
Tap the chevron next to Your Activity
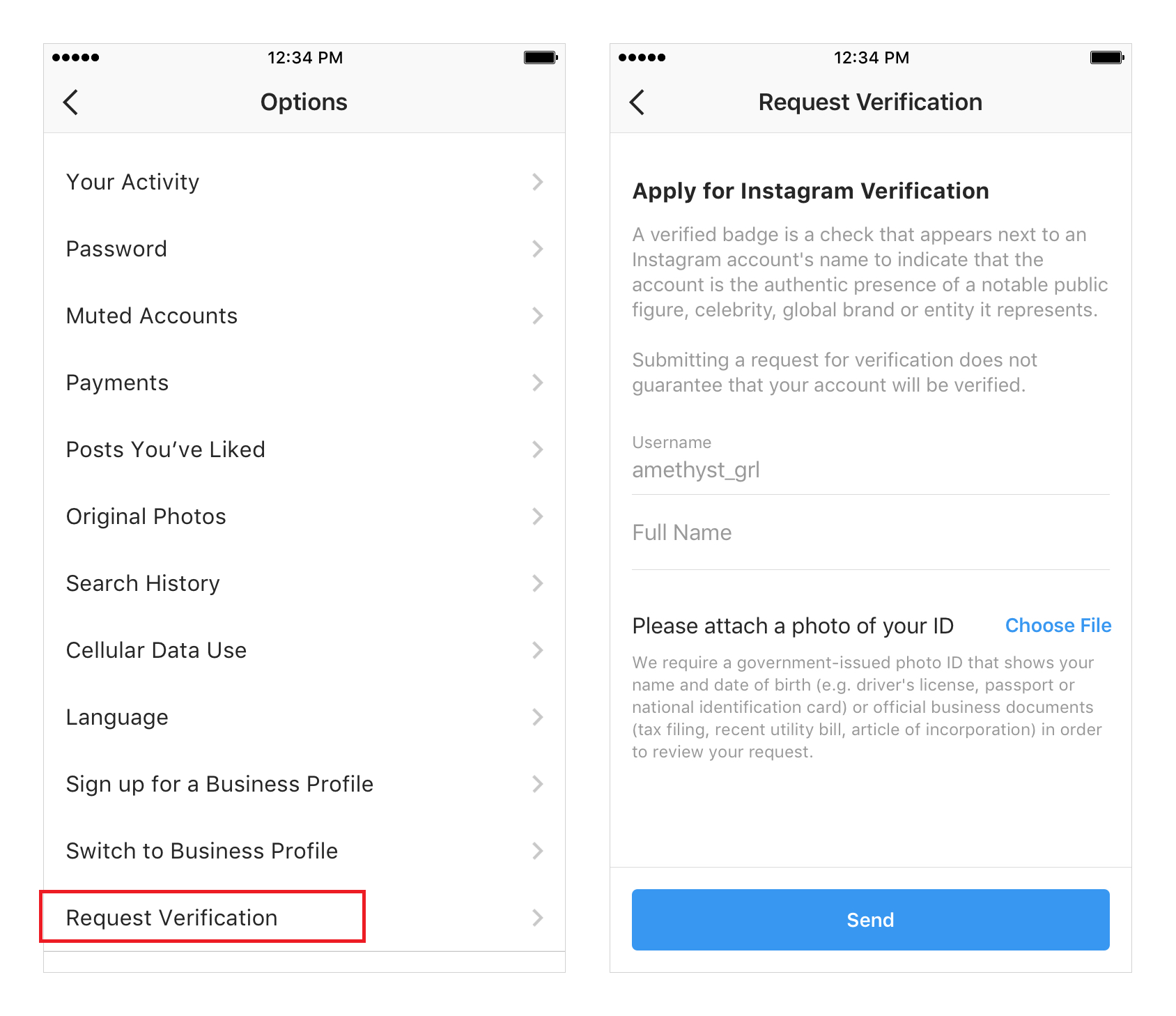pos(537,182)
